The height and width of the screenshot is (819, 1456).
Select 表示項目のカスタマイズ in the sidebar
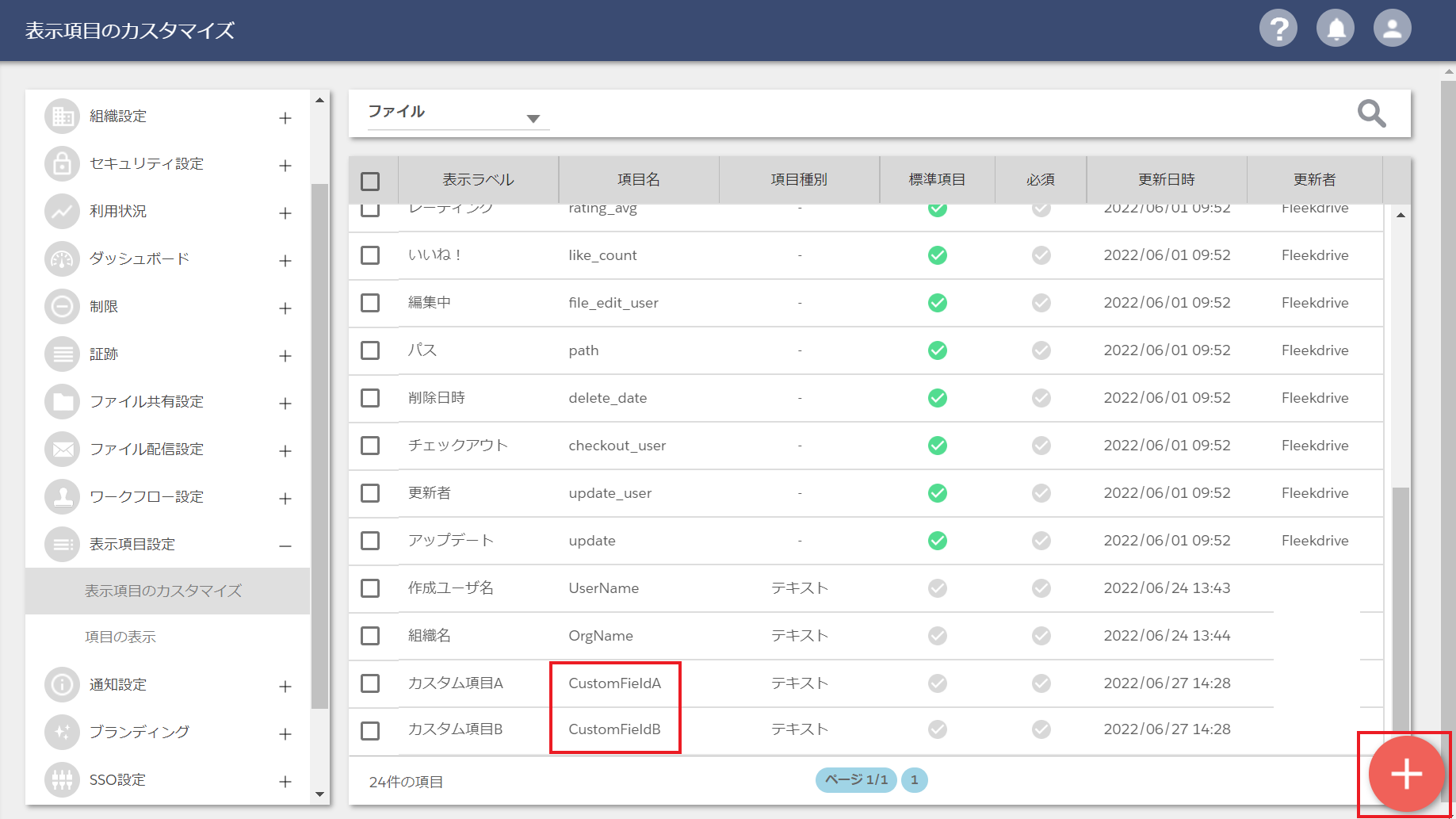pos(163,591)
